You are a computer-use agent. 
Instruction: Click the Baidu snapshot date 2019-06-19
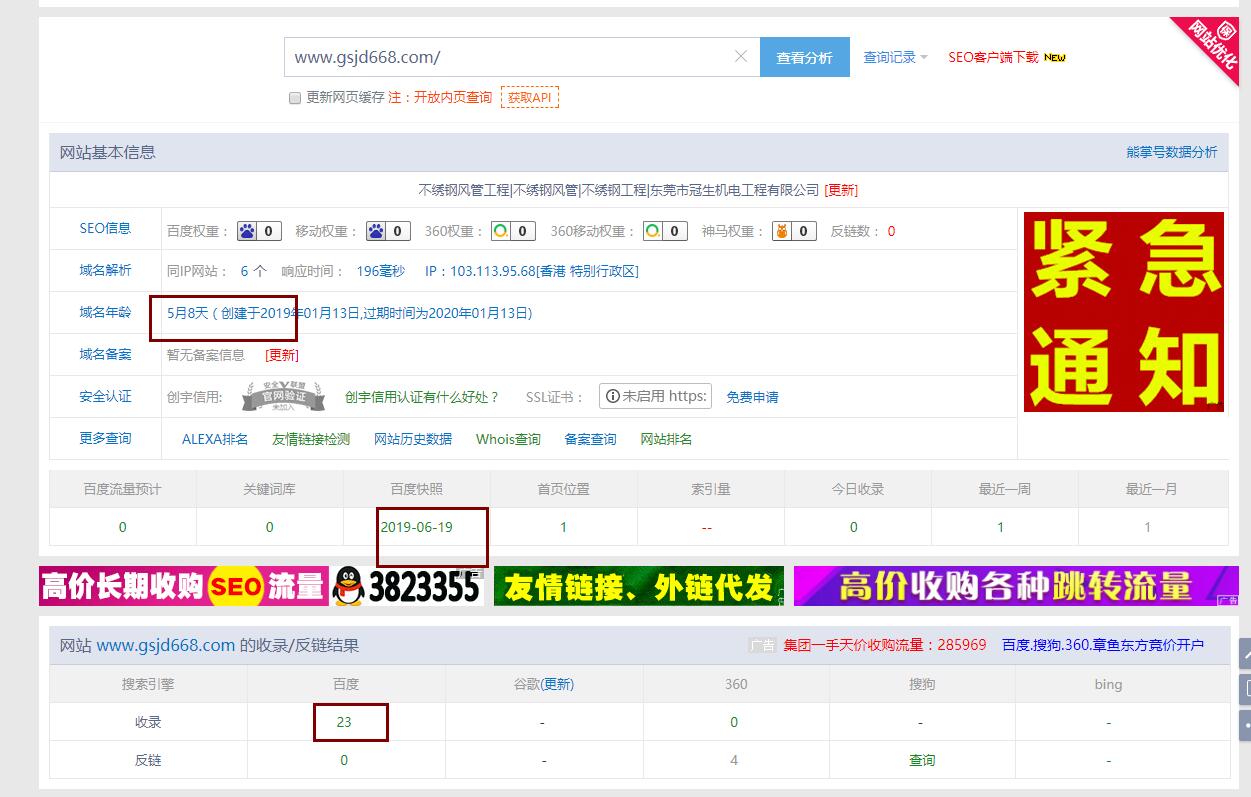(416, 527)
